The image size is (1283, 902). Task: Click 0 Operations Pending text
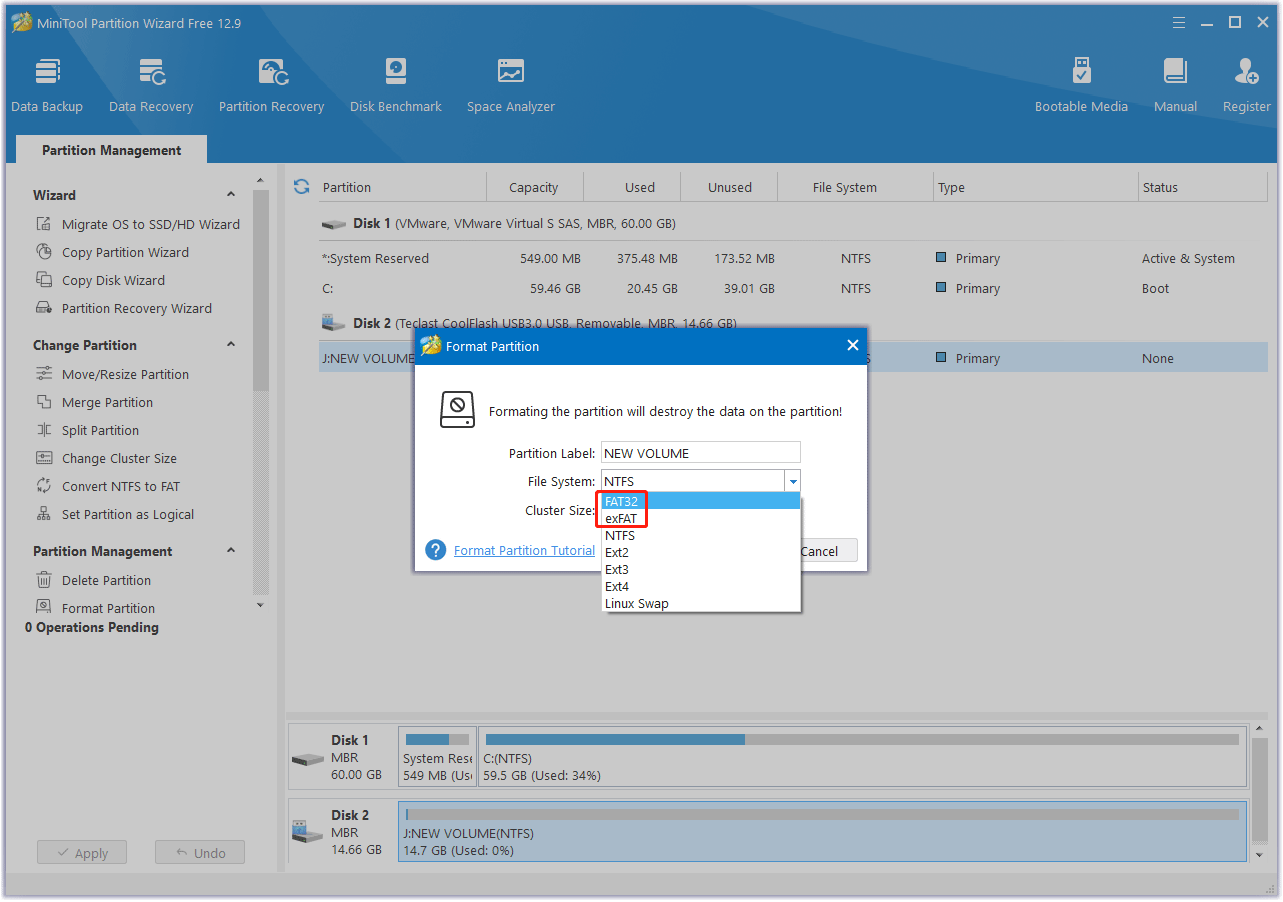pos(92,628)
